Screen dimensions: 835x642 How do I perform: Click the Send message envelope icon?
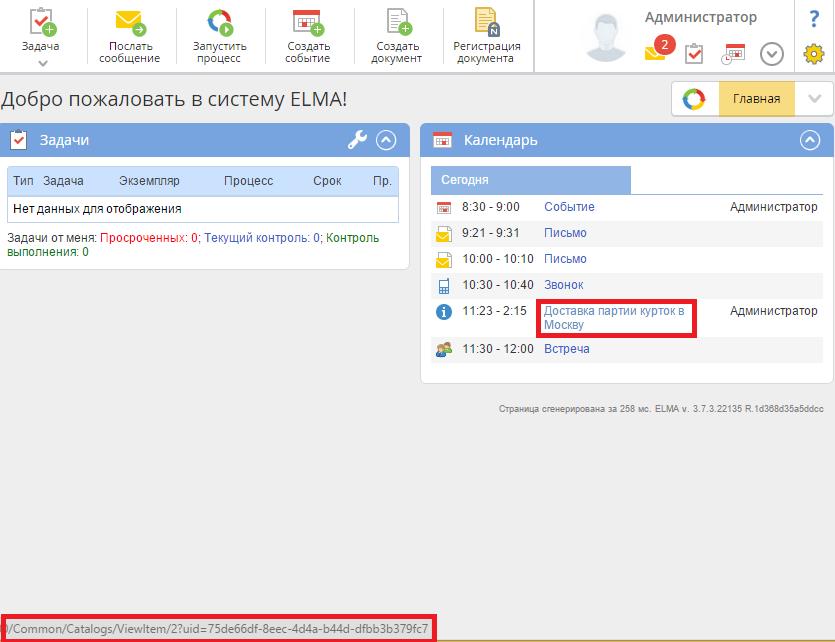tap(129, 22)
